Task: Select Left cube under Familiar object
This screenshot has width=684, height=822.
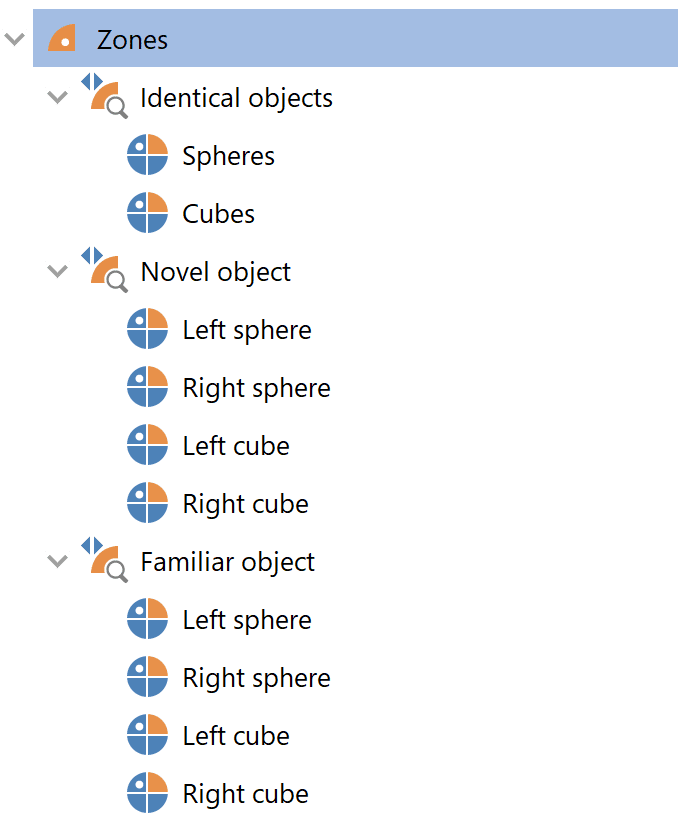Action: tap(236, 735)
